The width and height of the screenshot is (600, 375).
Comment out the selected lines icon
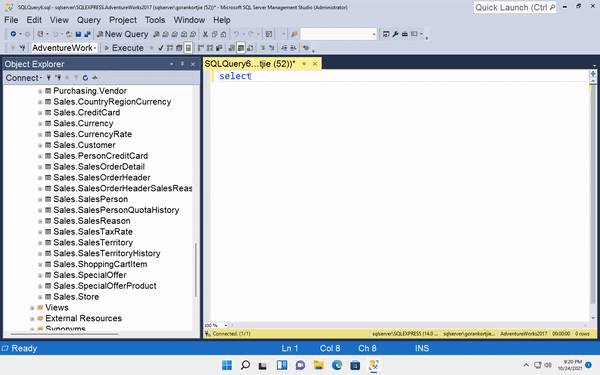pos(262,48)
